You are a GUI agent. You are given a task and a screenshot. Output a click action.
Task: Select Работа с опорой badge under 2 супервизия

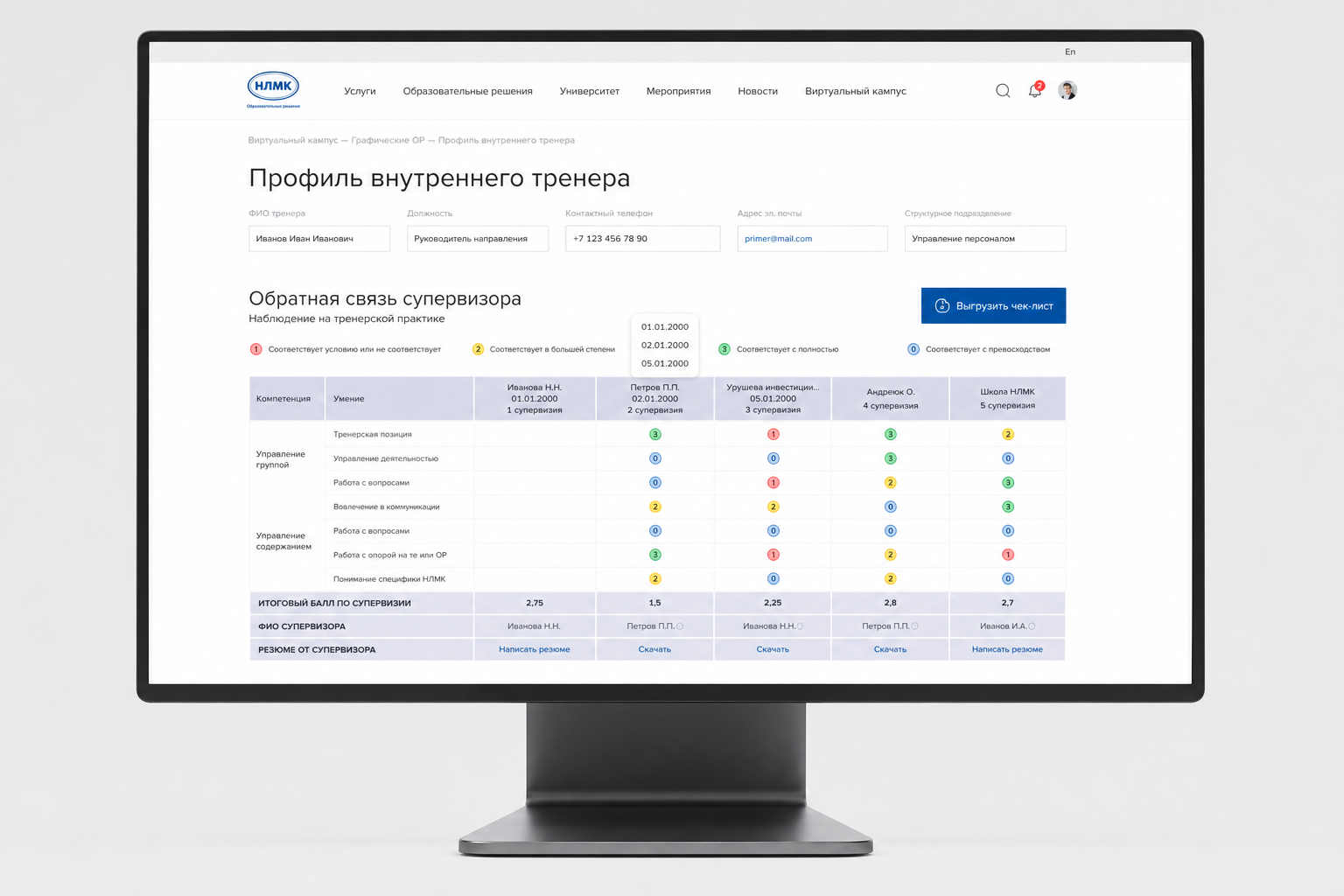(x=655, y=555)
